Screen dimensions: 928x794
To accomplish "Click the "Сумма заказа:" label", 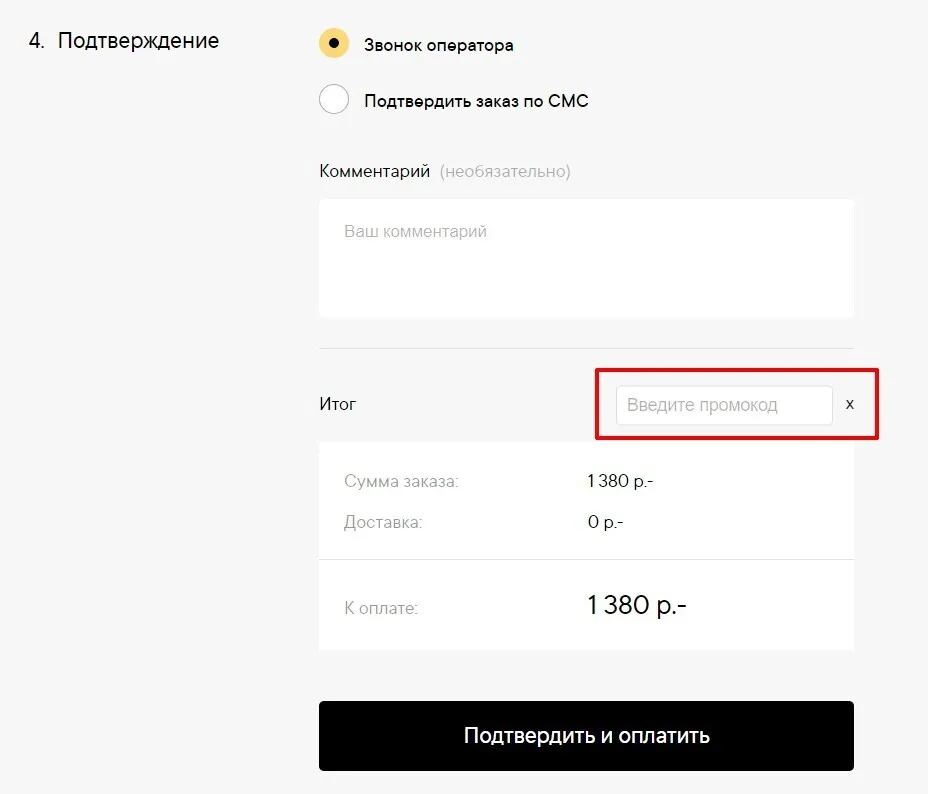I will point(401,481).
